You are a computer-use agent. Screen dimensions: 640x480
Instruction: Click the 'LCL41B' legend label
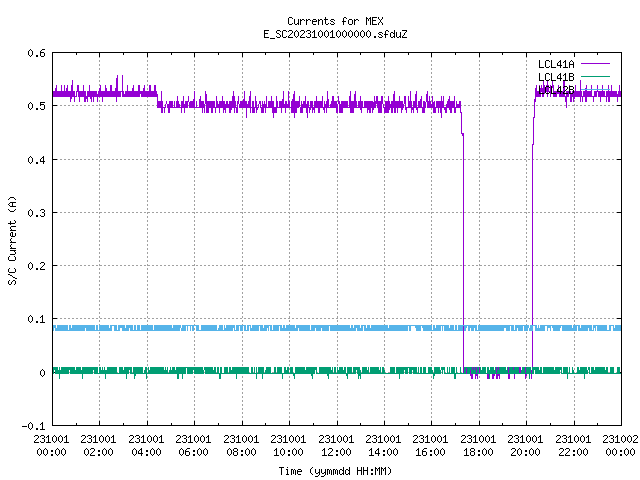pyautogui.click(x=556, y=77)
